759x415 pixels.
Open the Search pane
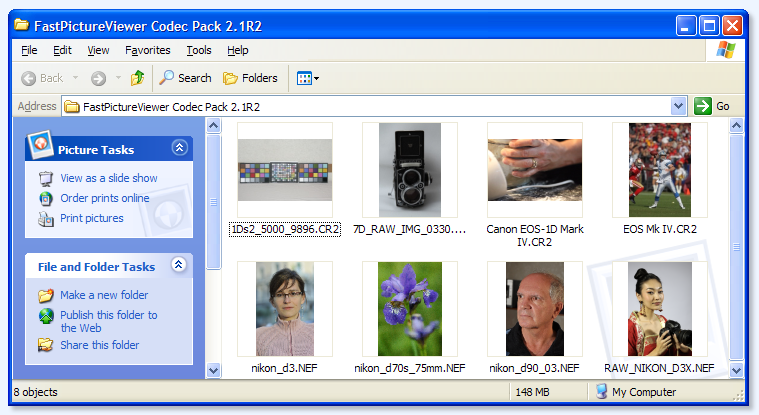click(x=185, y=77)
